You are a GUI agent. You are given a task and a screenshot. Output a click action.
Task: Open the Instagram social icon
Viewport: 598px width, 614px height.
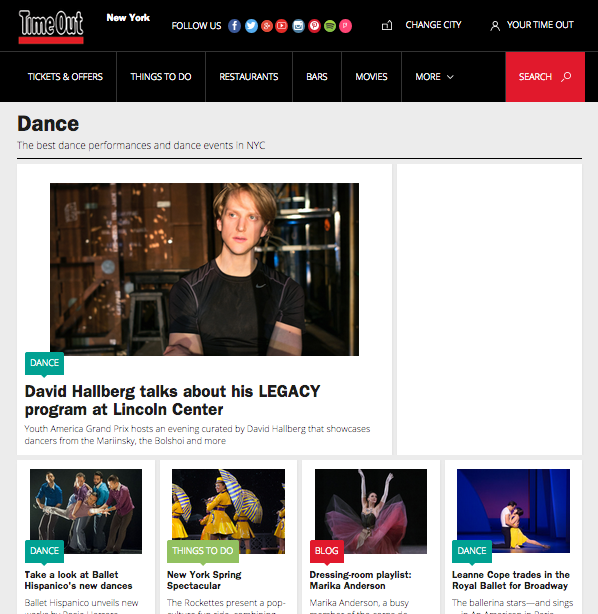(298, 26)
